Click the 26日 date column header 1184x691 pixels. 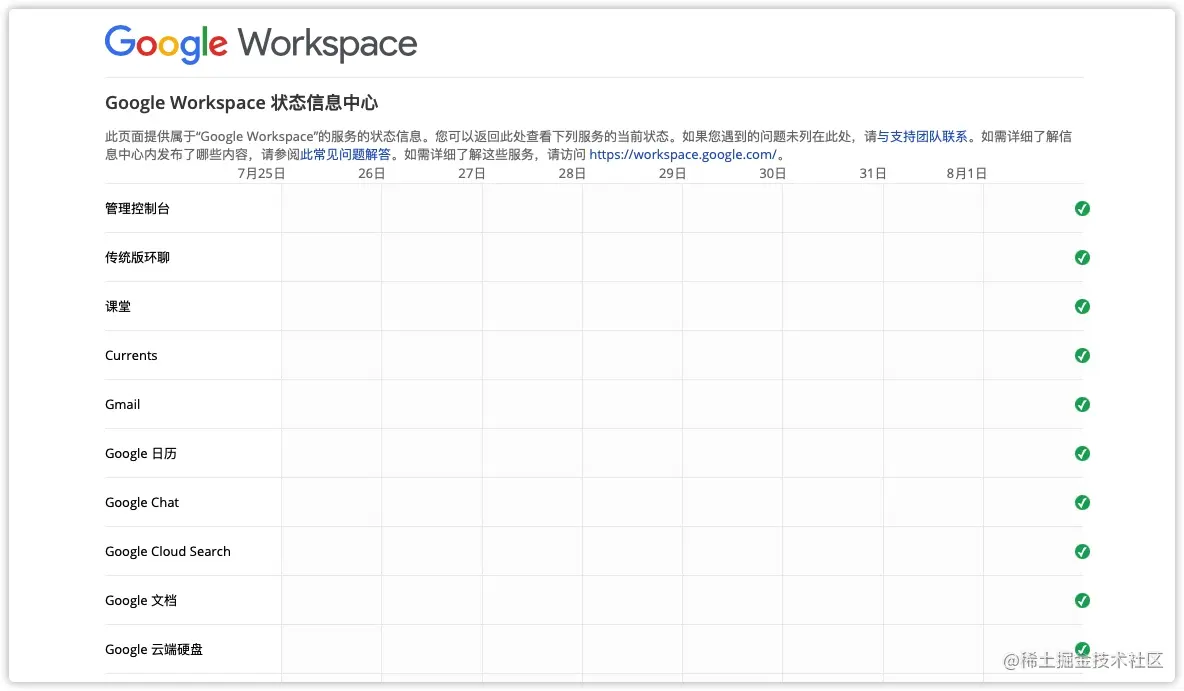point(372,174)
